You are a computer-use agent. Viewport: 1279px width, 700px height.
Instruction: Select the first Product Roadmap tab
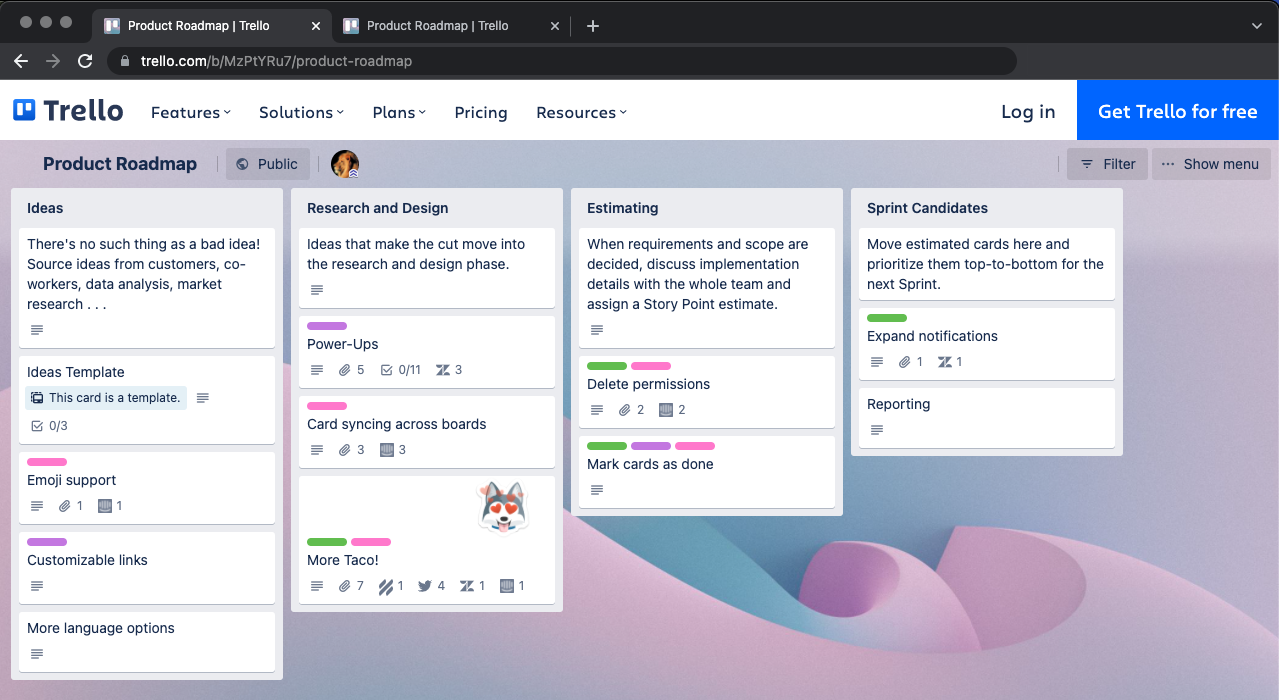[211, 26]
